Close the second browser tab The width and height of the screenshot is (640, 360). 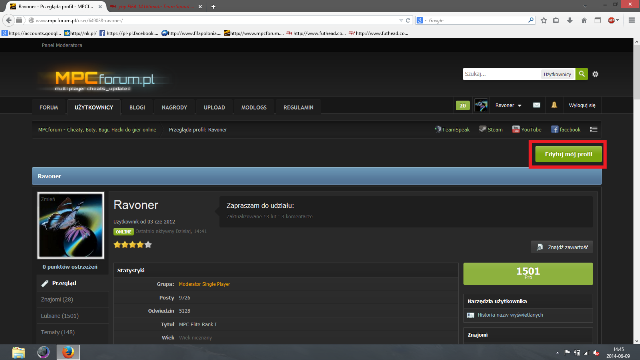(x=200, y=7)
